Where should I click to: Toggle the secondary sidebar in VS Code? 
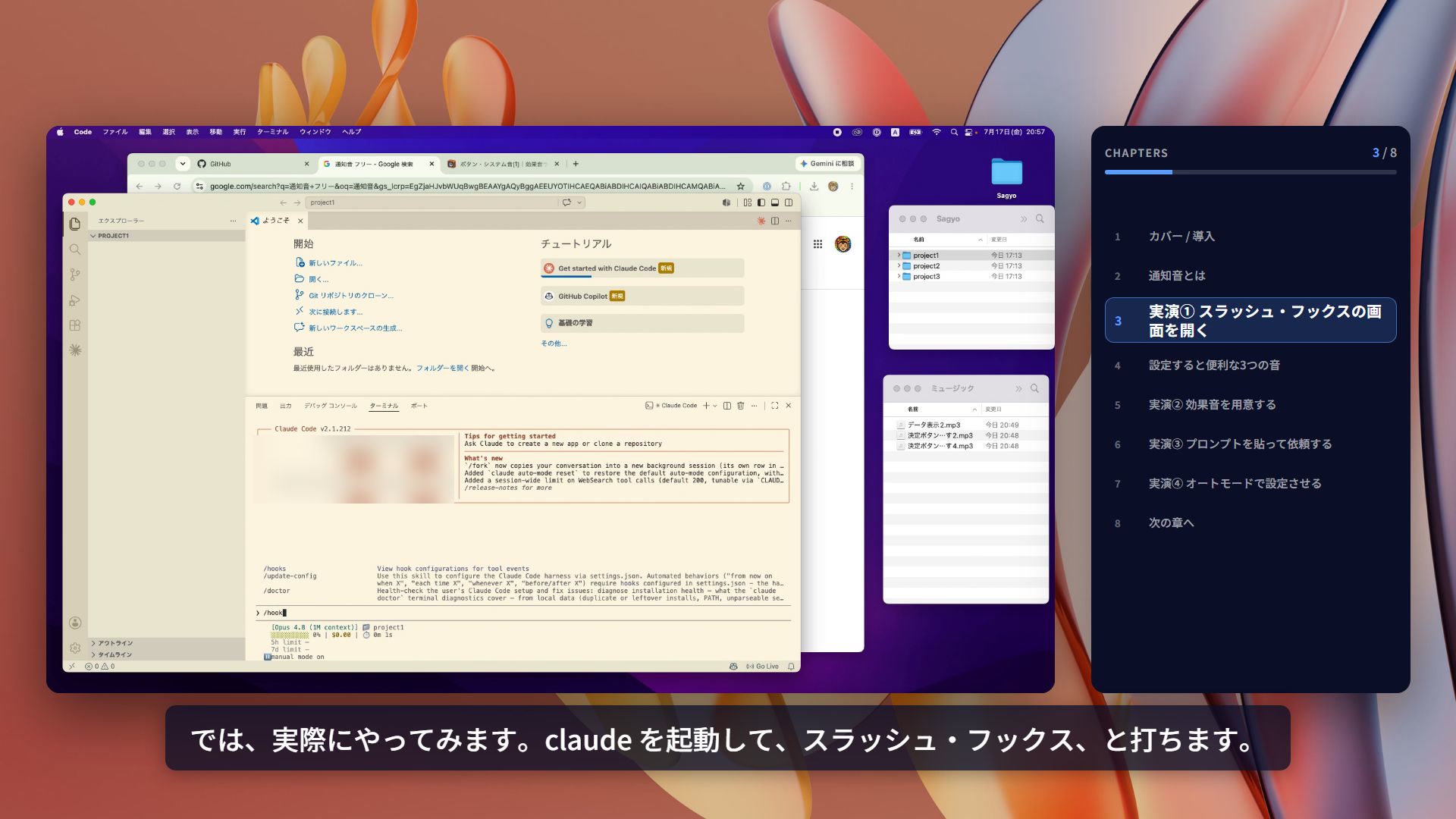[x=789, y=202]
